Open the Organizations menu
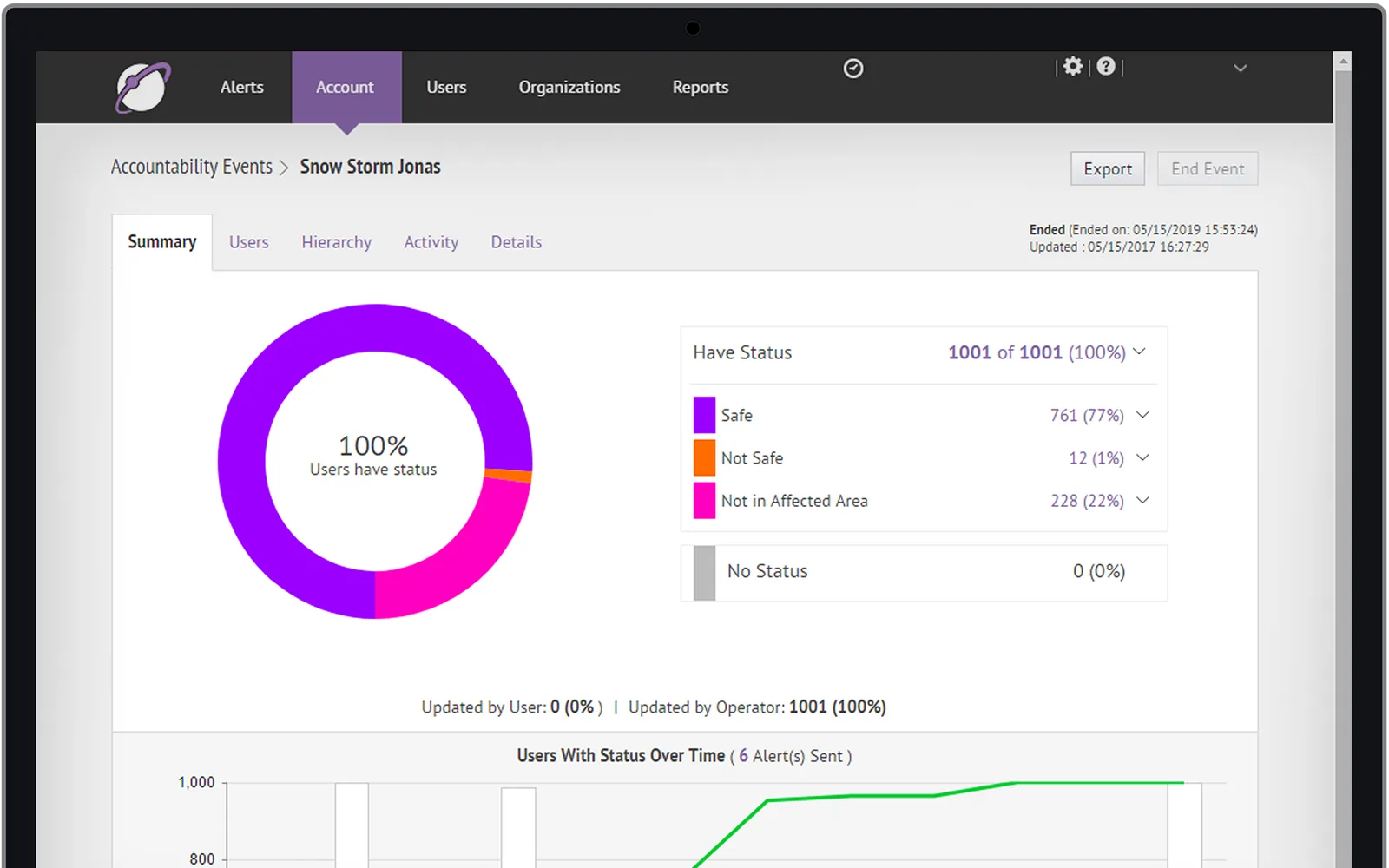The width and height of the screenshot is (1389, 868). (569, 87)
